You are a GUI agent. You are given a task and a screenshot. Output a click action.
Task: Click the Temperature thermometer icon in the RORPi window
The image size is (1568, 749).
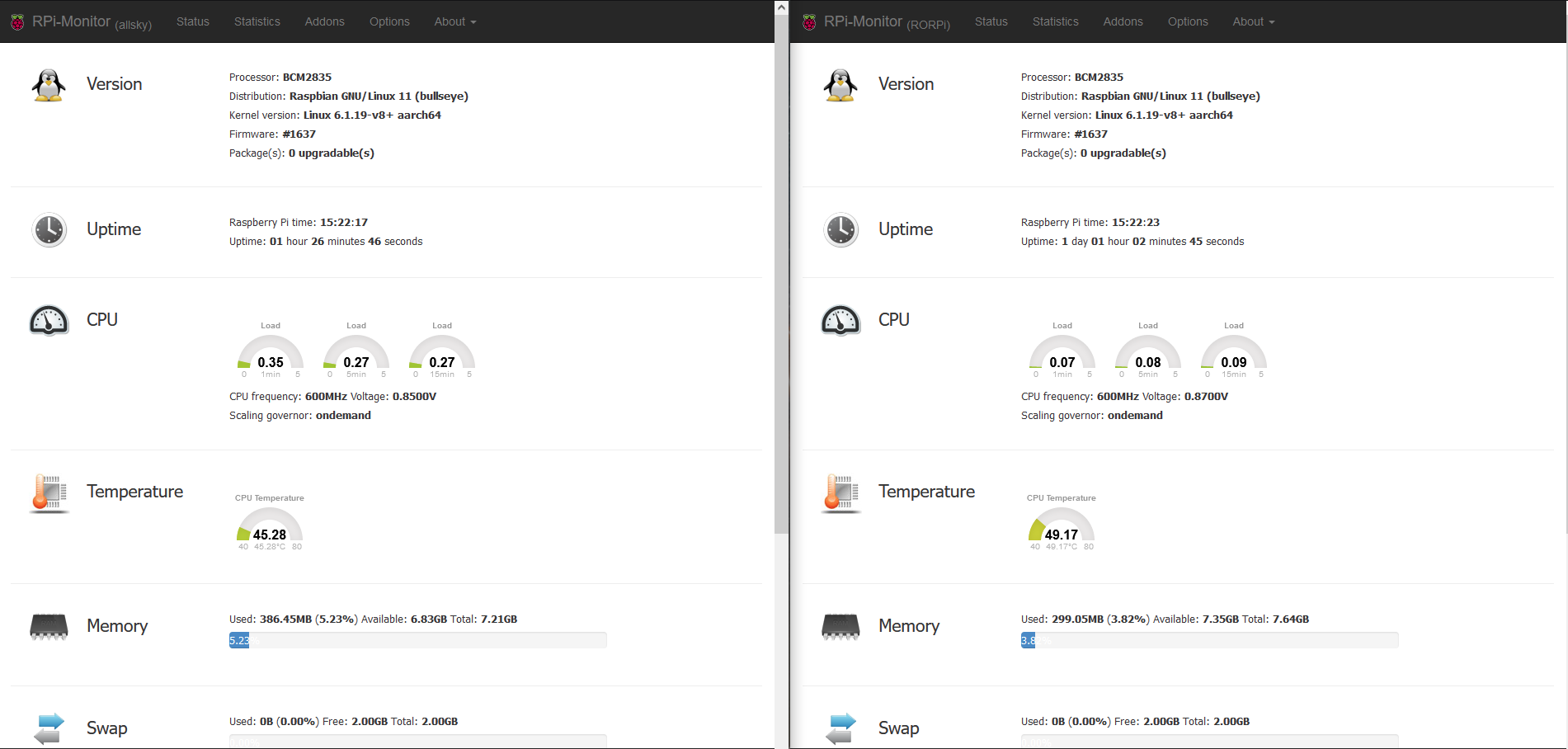point(841,493)
